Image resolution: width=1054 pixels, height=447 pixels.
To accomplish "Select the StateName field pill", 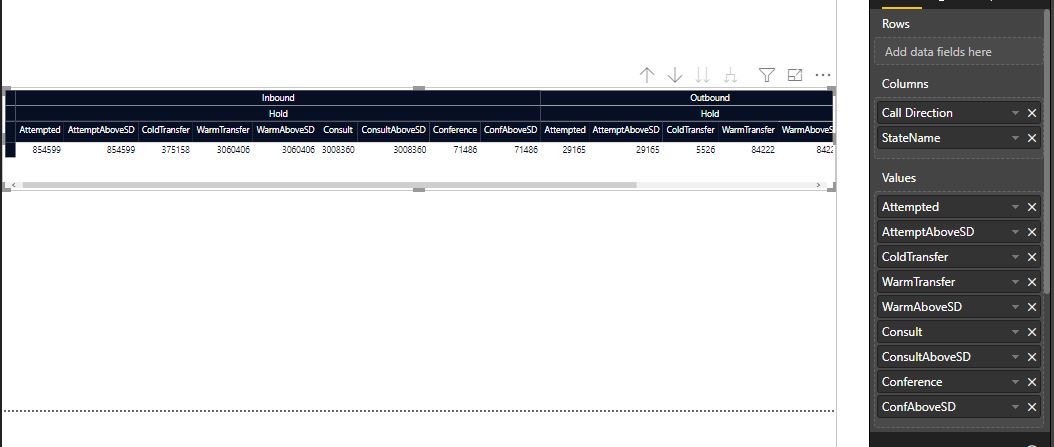I will point(959,138).
